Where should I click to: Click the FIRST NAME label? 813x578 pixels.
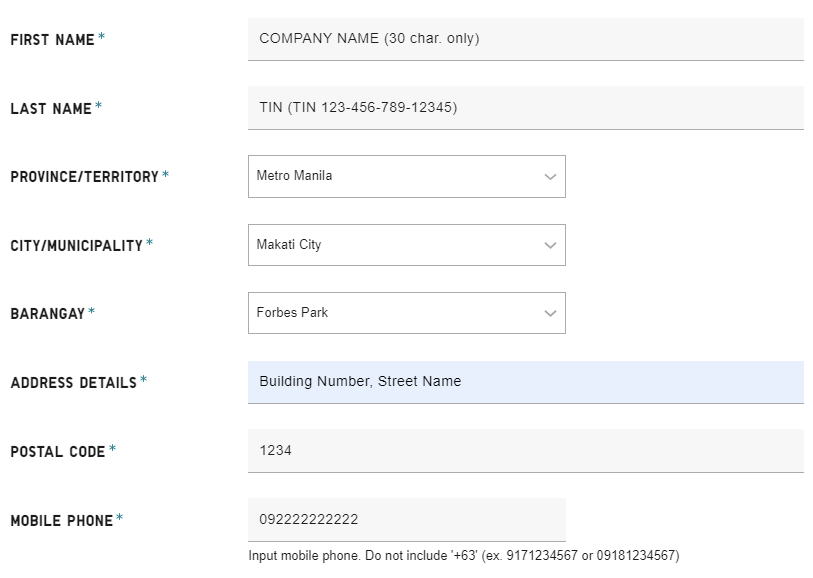pos(52,40)
